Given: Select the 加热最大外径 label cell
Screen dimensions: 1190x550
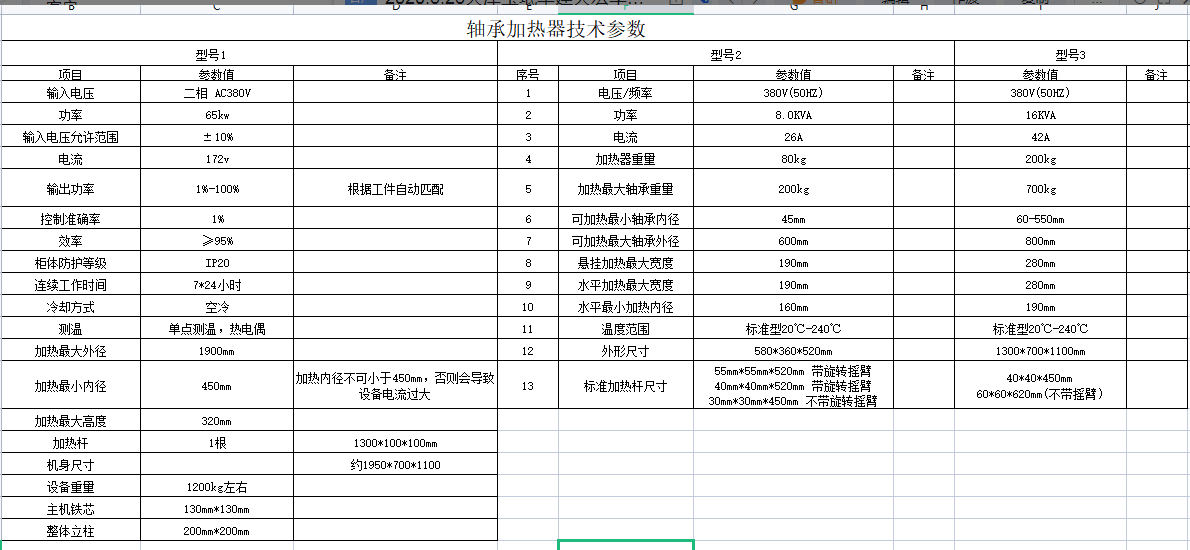Looking at the screenshot, I should [x=71, y=351].
